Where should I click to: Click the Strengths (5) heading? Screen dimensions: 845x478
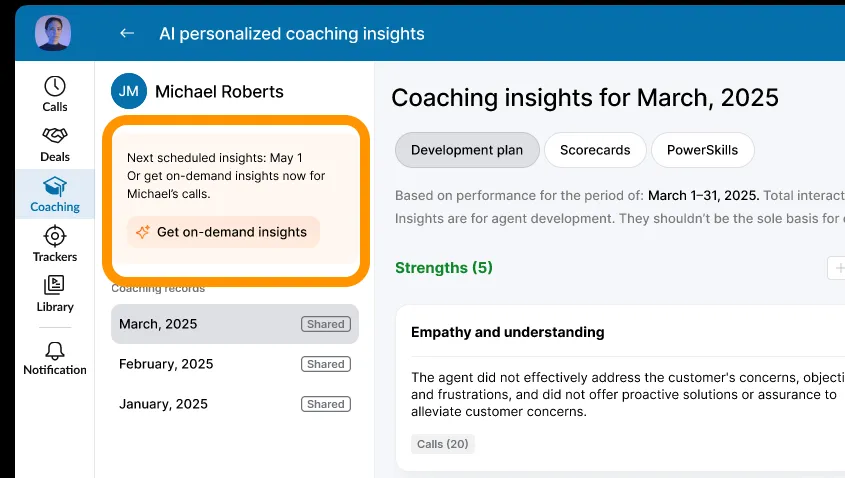tap(444, 268)
